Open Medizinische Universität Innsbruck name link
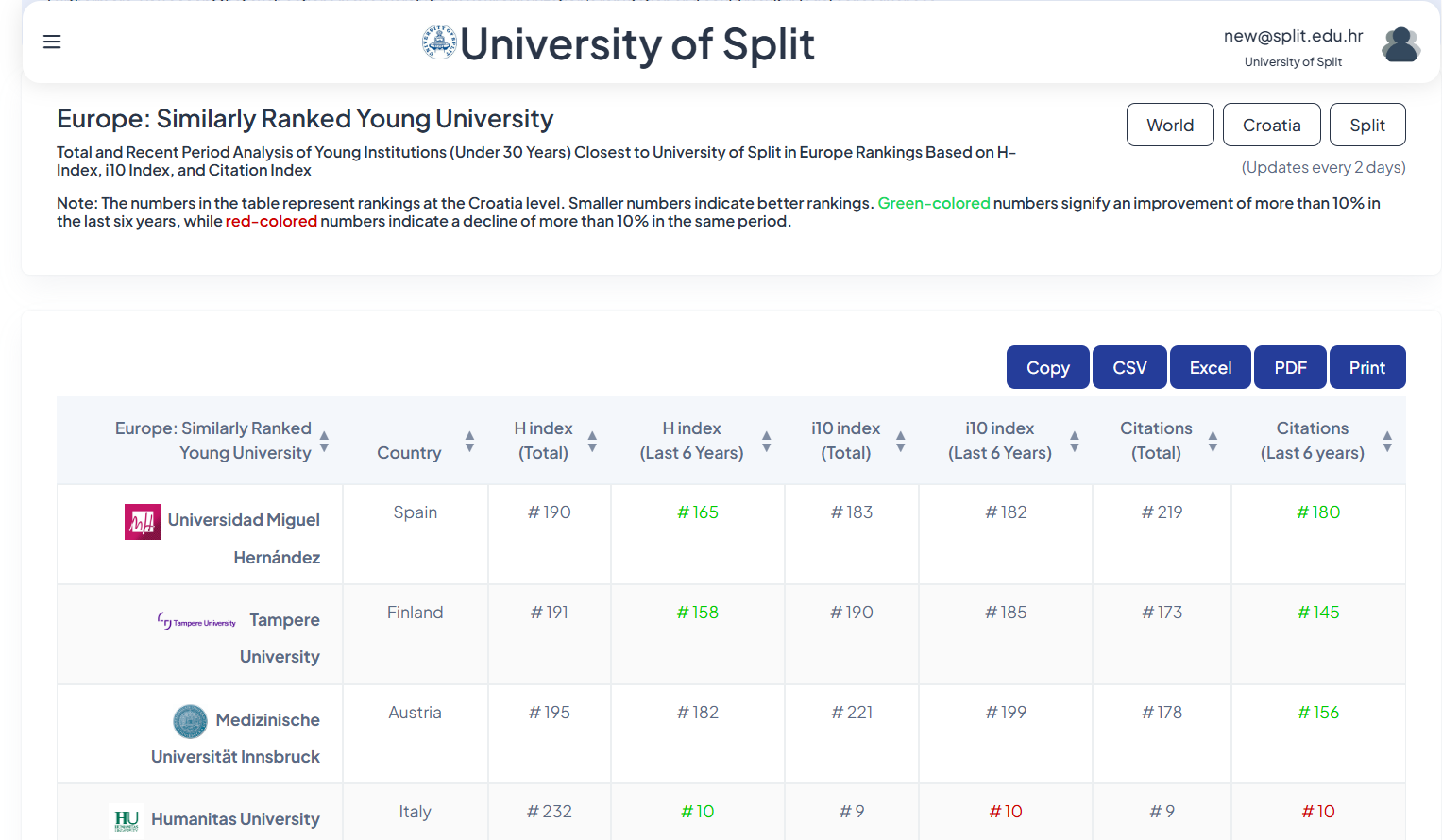 click(x=236, y=738)
